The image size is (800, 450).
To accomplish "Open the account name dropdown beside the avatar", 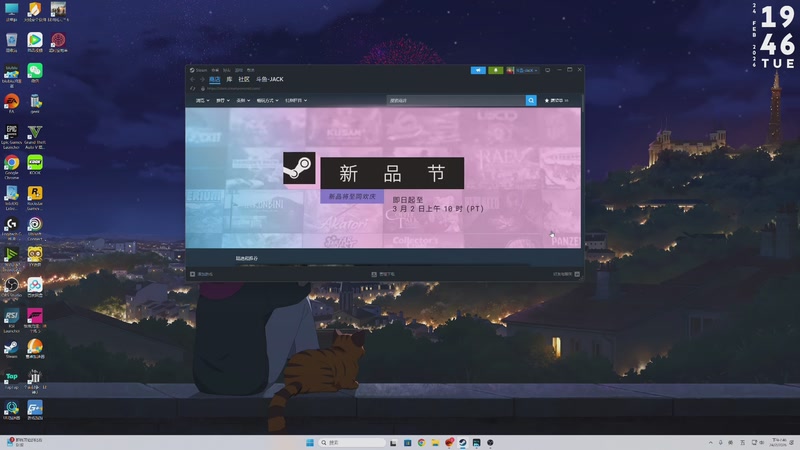I will 527,70.
